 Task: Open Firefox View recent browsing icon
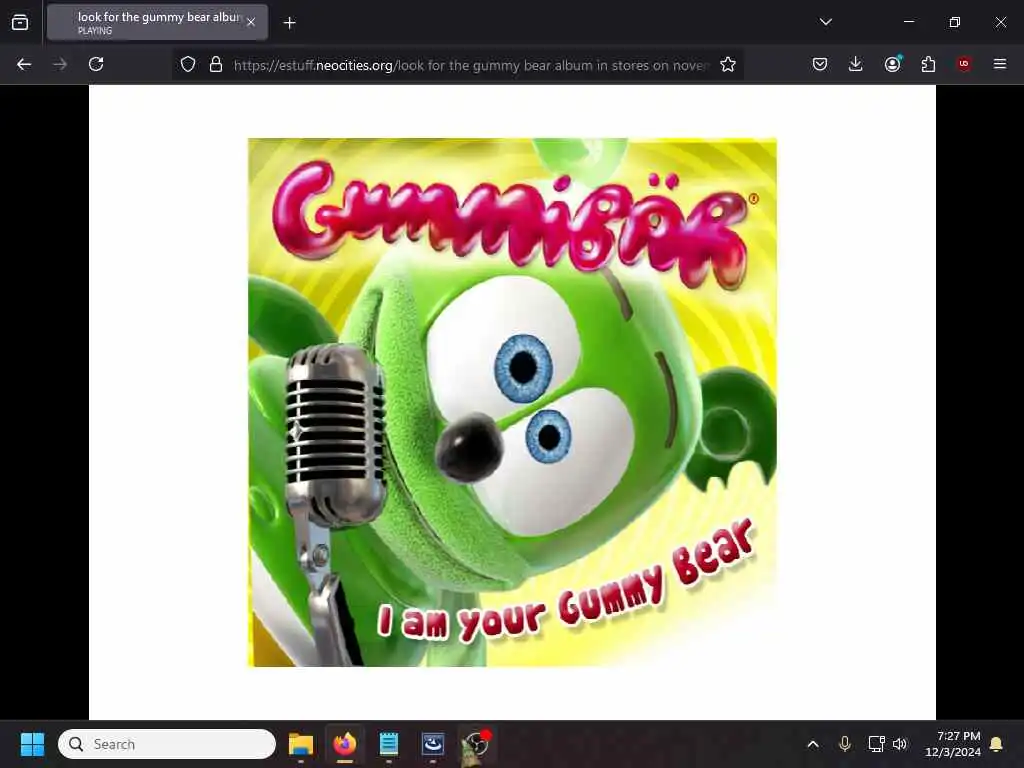tap(20, 22)
